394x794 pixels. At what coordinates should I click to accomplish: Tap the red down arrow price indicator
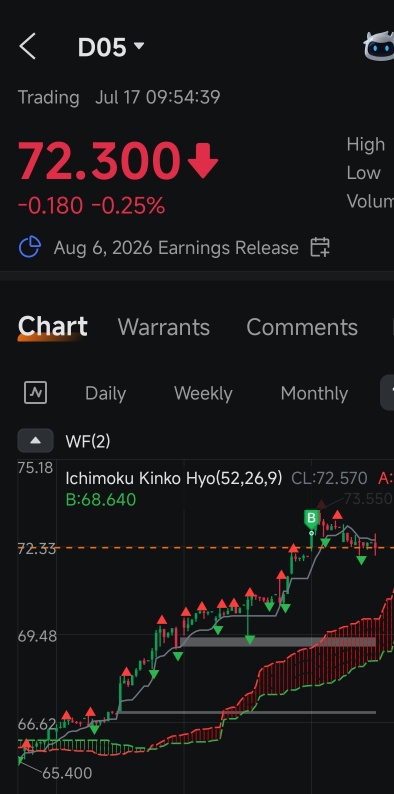tap(203, 161)
